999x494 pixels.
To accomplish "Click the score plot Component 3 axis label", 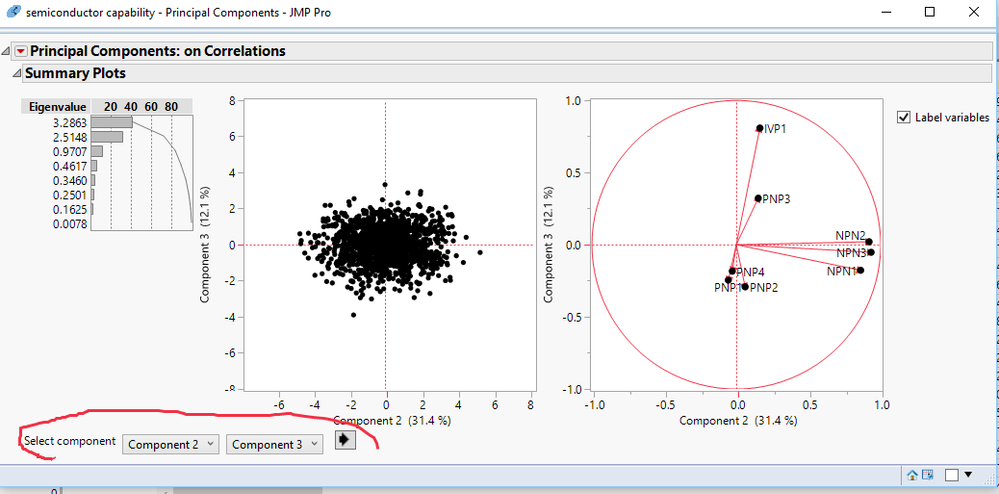I will click(206, 244).
